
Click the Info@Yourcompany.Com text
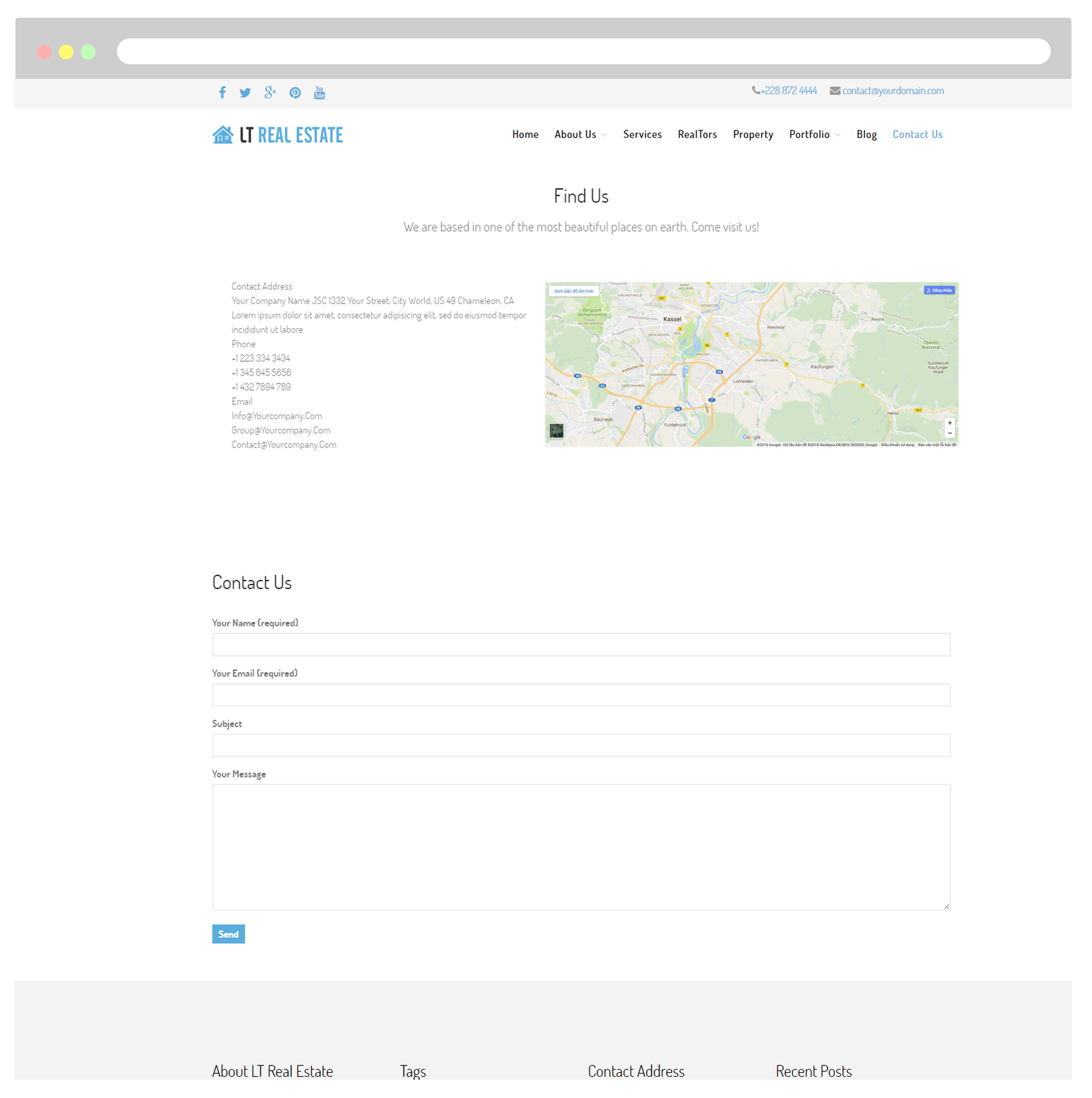point(277,416)
